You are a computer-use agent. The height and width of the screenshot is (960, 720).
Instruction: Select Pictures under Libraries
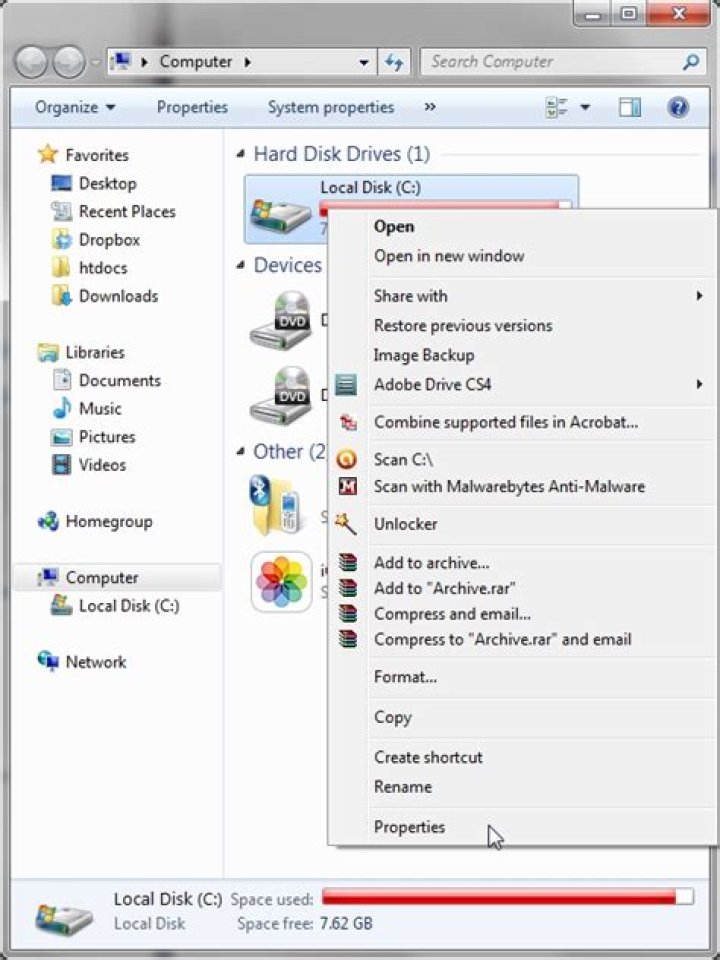pyautogui.click(x=107, y=437)
